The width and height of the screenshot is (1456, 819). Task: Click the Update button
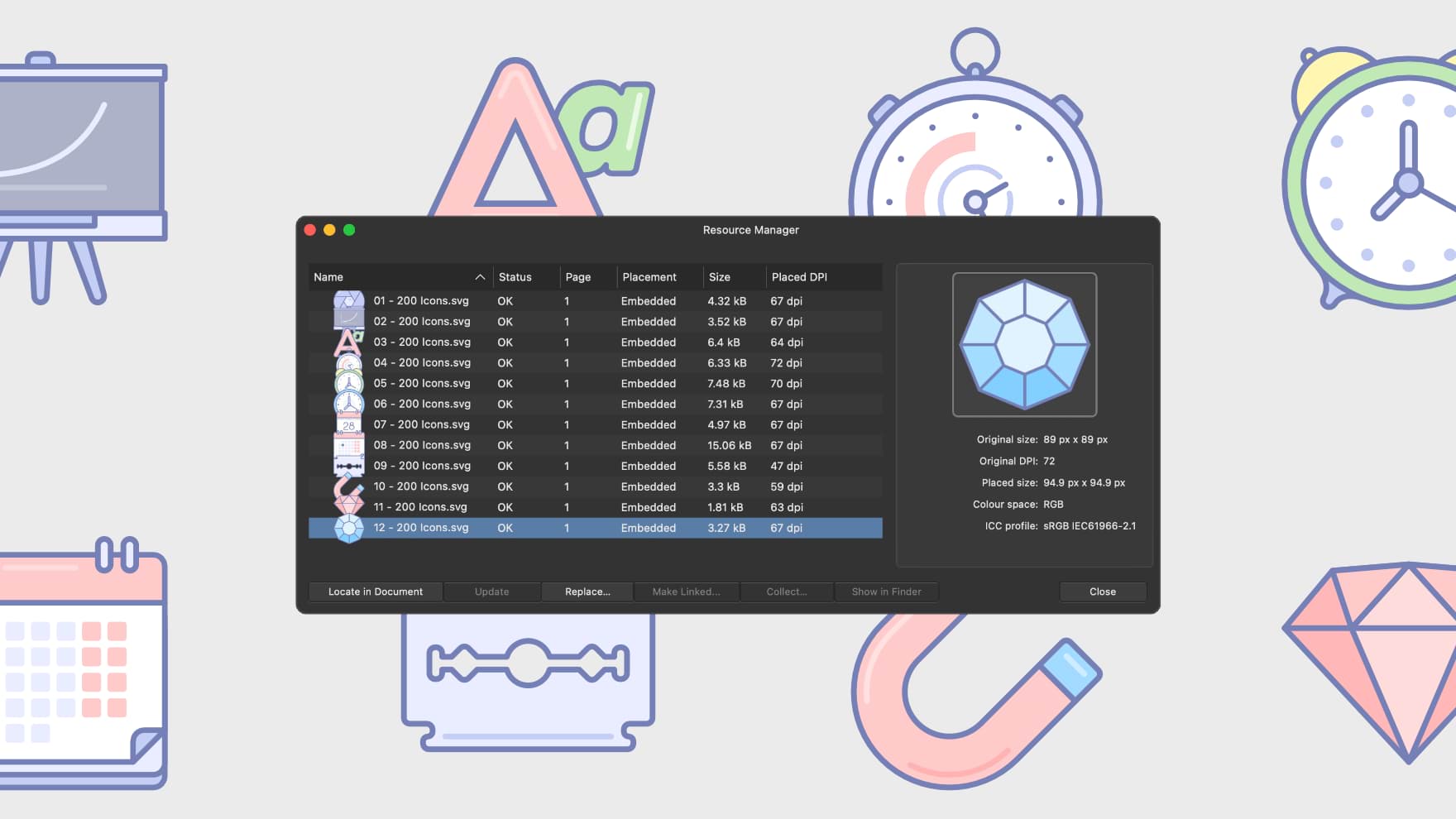(492, 591)
